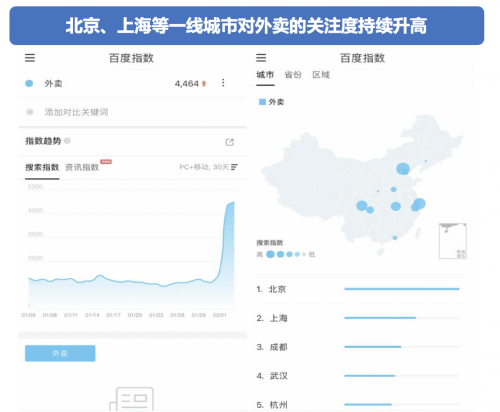This screenshot has height=412, width=500.
Task: Open filter icon next to PC+移动, 30天
Action: coord(234,167)
